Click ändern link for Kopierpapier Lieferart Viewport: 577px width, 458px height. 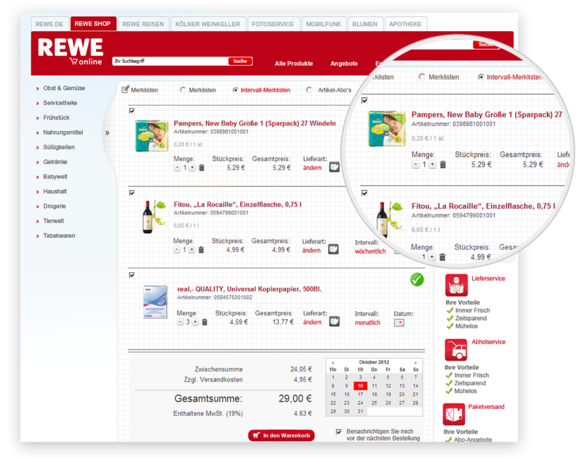pos(312,322)
